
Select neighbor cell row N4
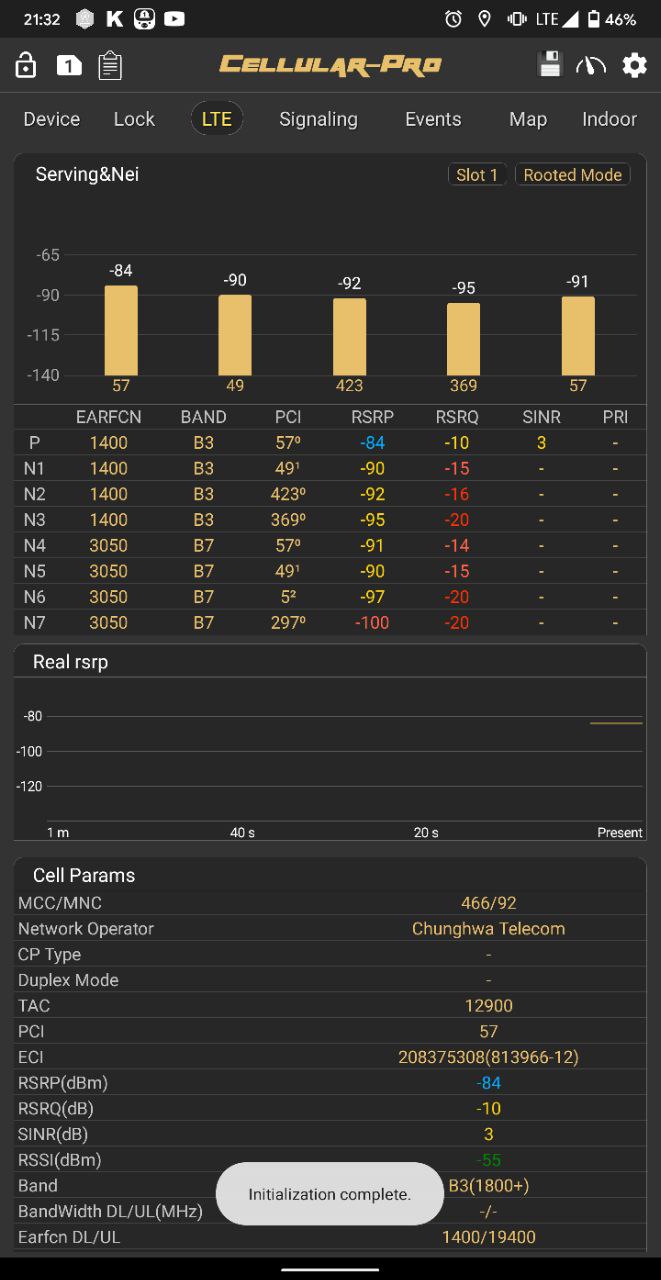[x=330, y=545]
